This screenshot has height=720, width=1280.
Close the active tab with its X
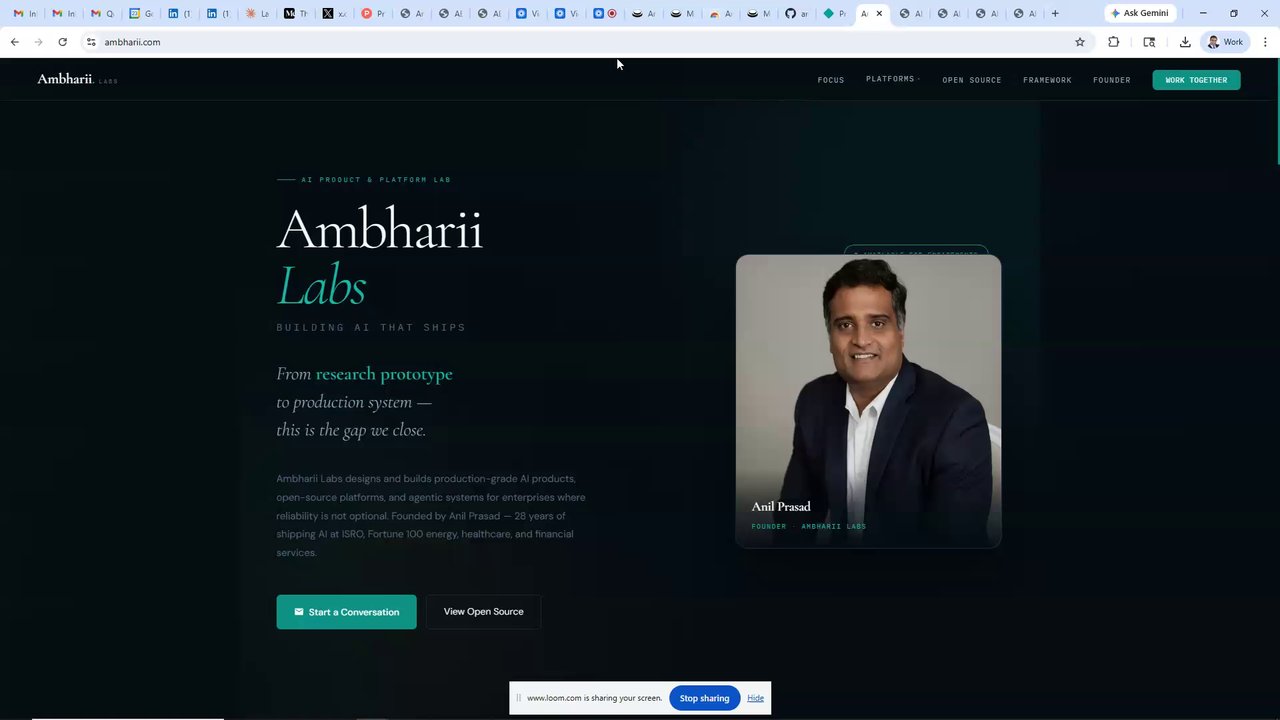pos(879,13)
